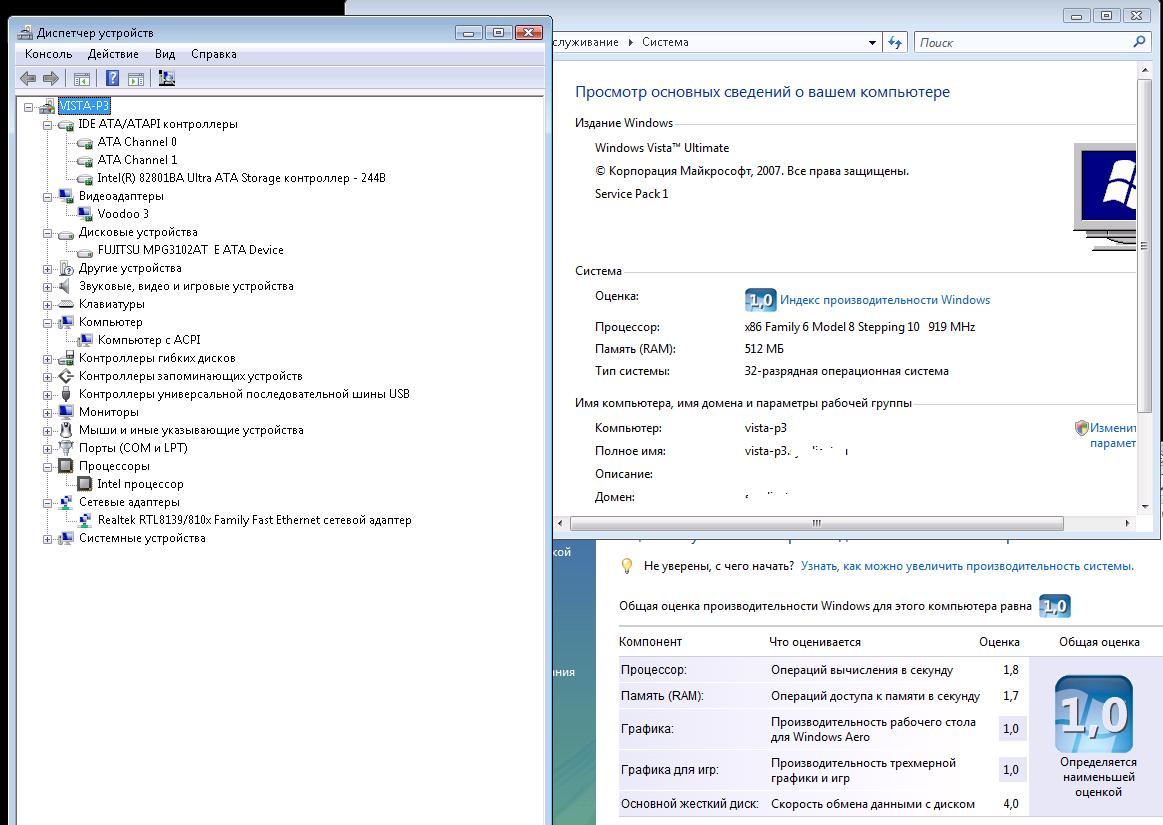Select Контроллеры запоминающих устройств tree item
1163x825 pixels.
tap(191, 376)
